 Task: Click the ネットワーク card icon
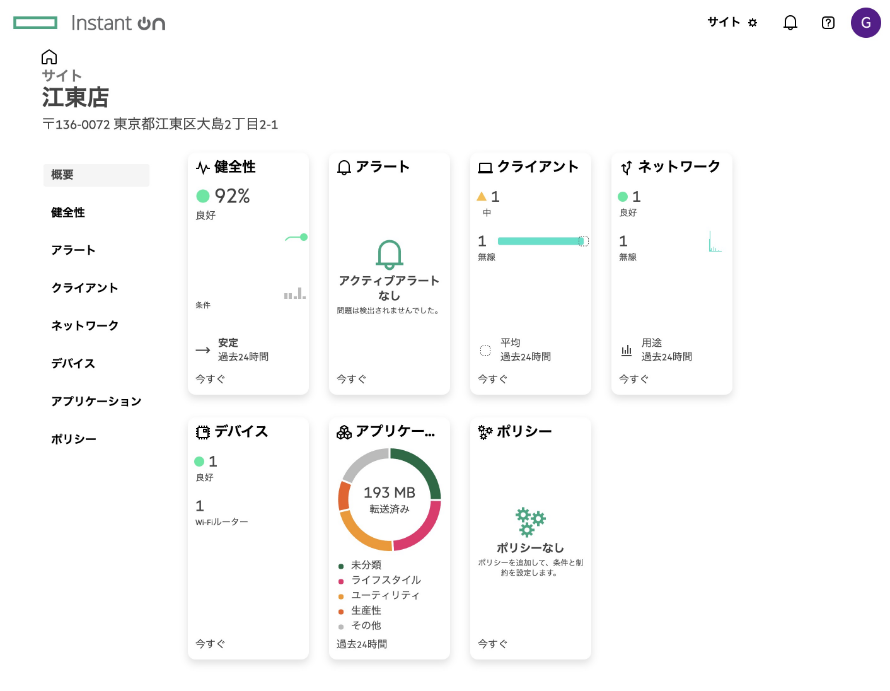click(x=626, y=167)
